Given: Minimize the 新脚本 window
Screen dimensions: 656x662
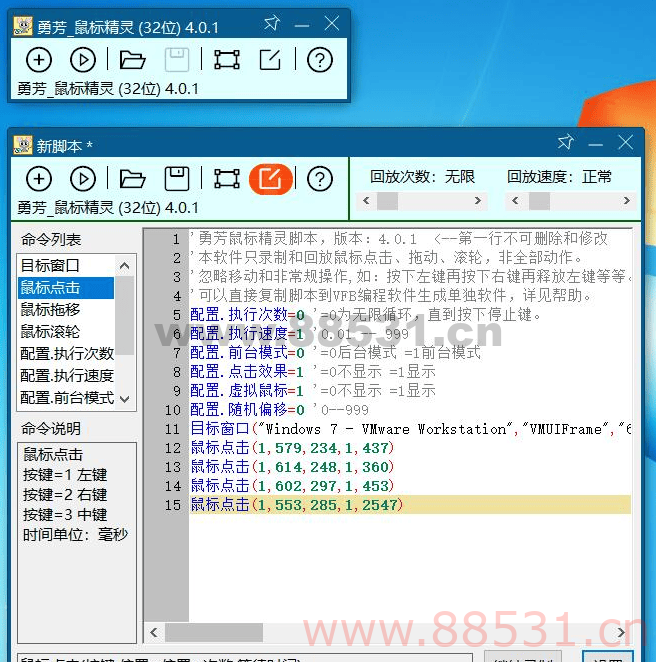Looking at the screenshot, I should [595, 144].
